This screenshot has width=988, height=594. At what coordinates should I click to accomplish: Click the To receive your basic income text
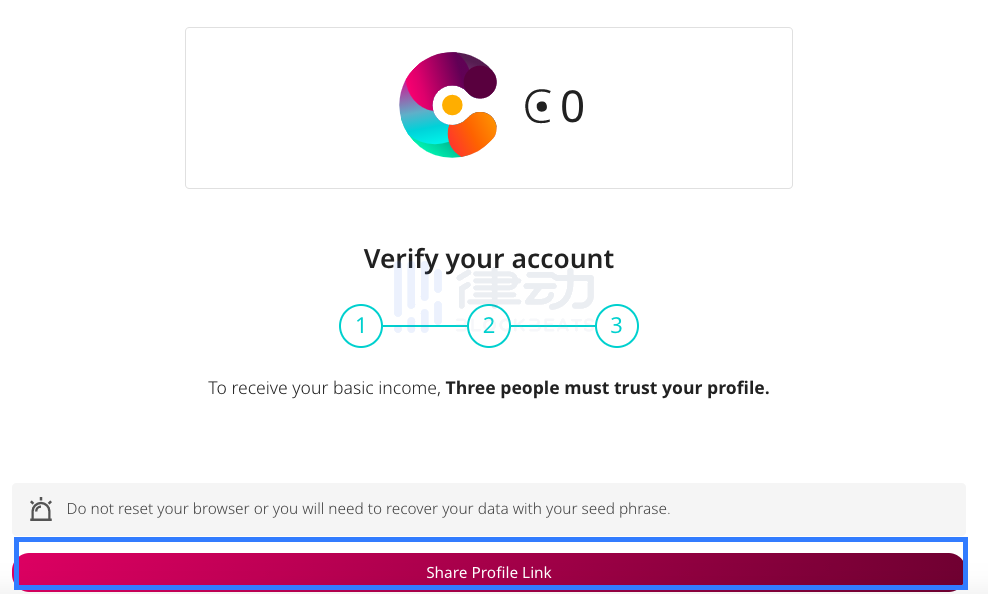tap(325, 388)
